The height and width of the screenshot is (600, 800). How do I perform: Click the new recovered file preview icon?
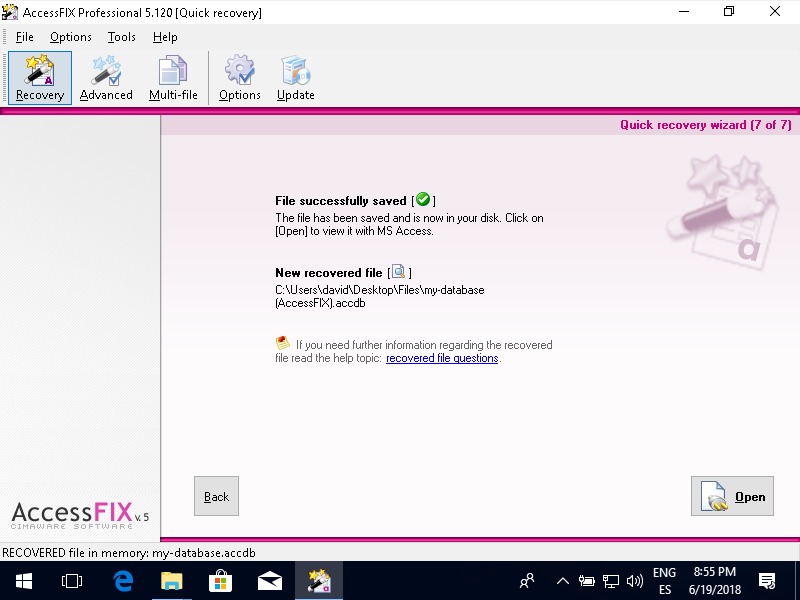click(x=398, y=272)
